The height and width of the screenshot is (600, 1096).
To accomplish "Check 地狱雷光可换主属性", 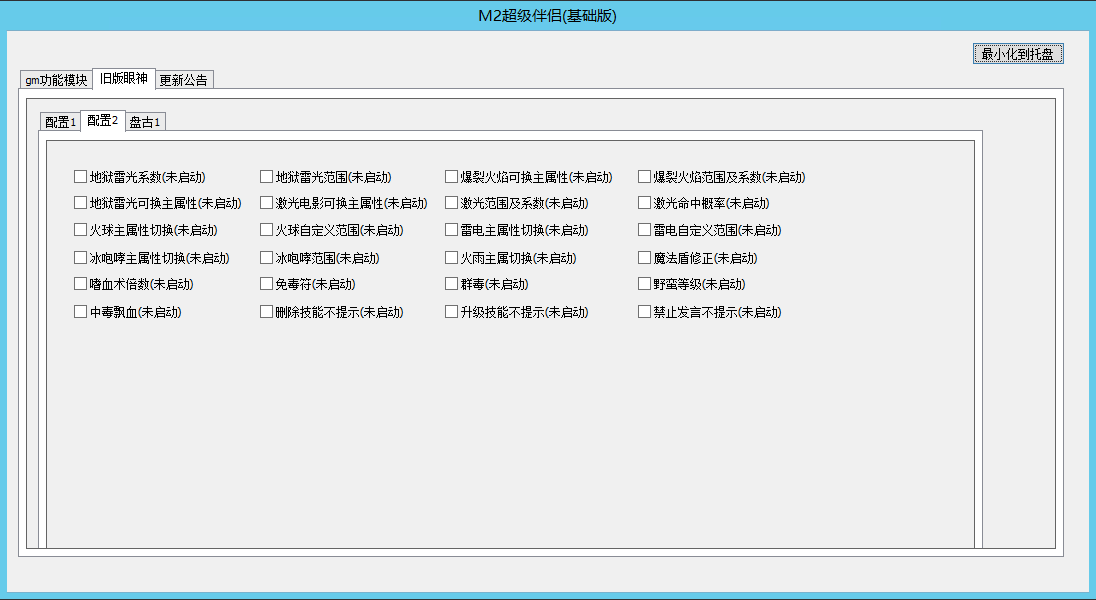I will pyautogui.click(x=80, y=203).
